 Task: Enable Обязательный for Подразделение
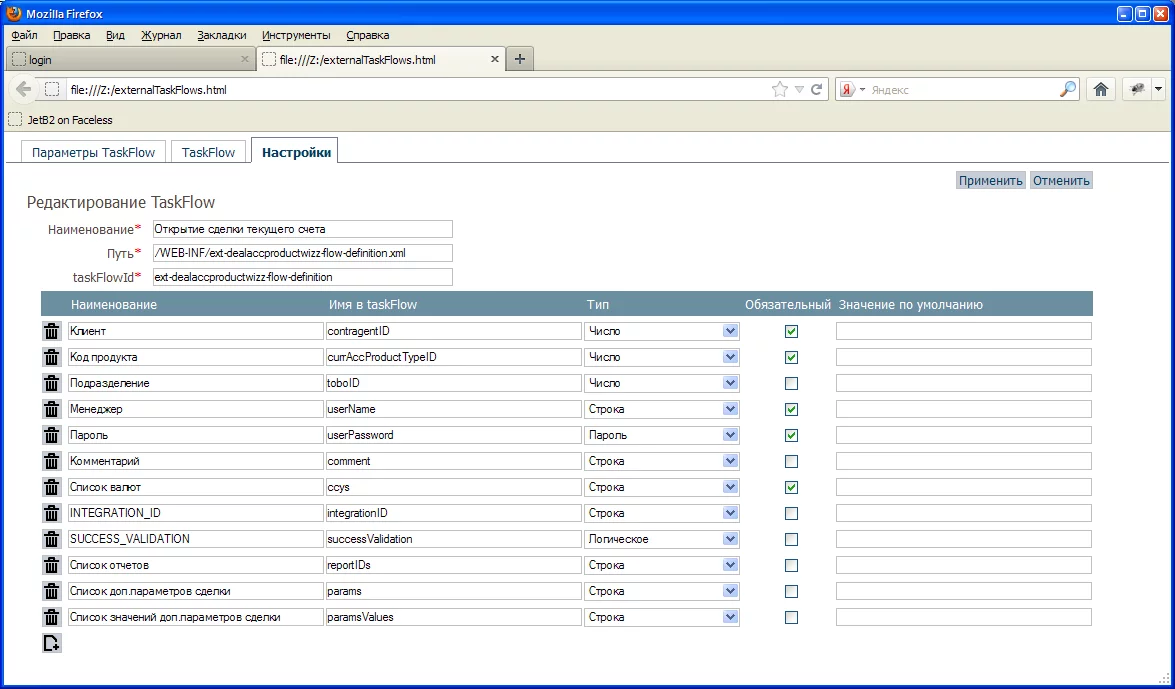(x=791, y=383)
